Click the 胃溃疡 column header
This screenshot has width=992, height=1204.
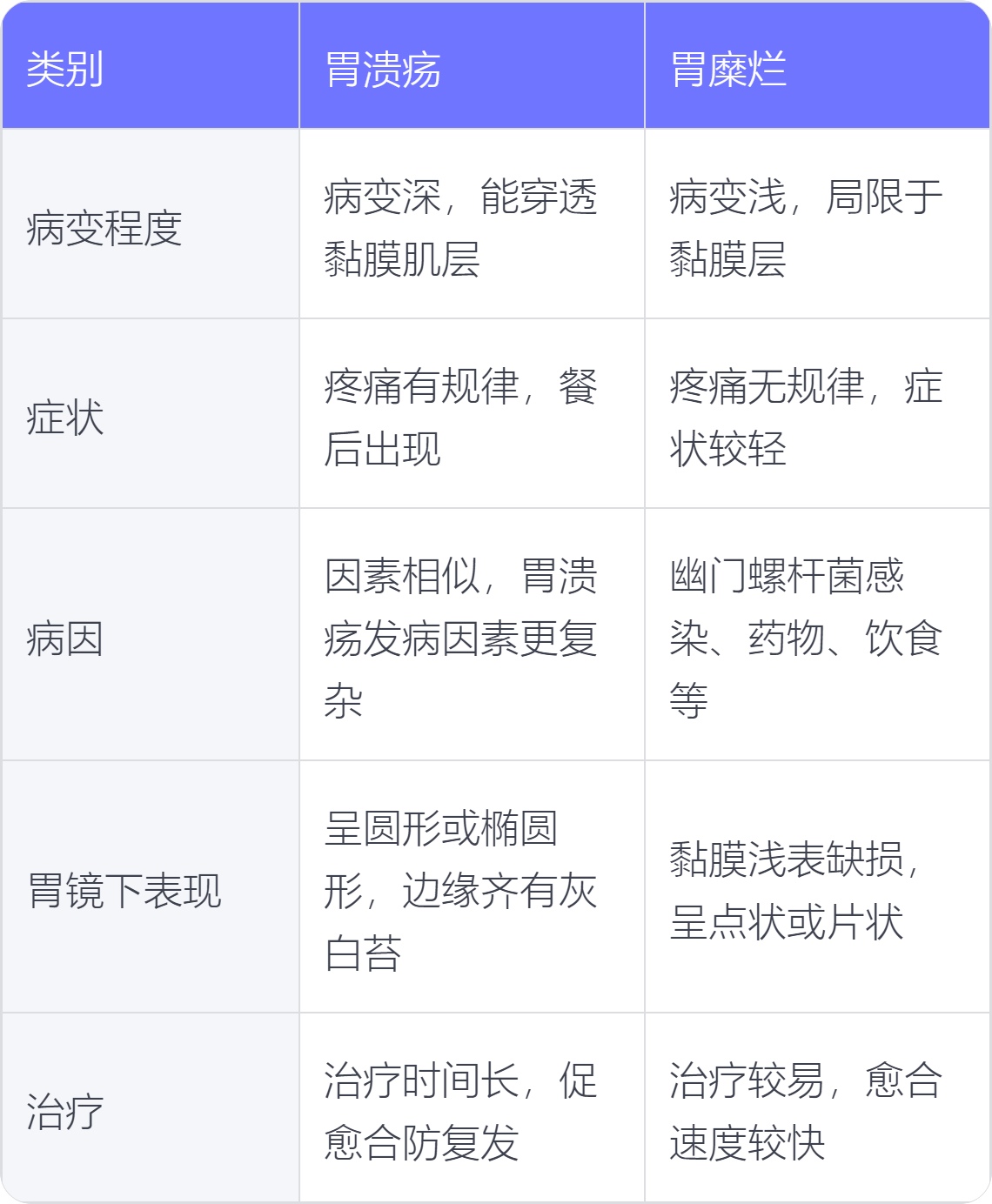(383, 70)
